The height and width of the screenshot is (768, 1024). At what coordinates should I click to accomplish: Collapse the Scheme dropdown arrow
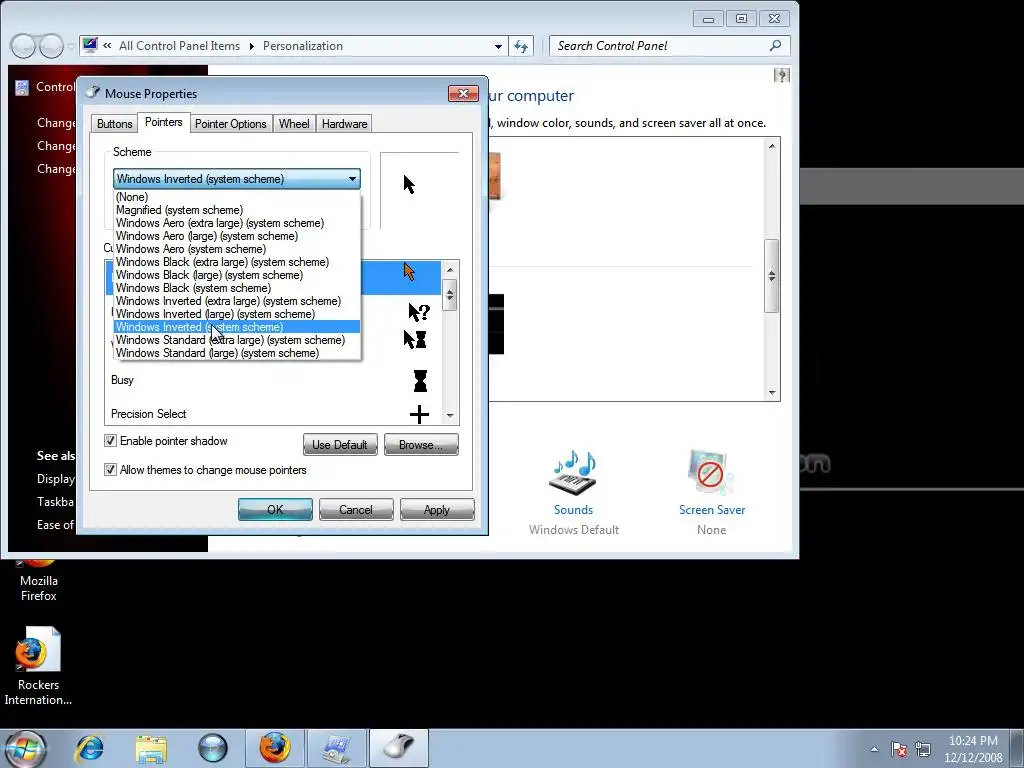tap(352, 179)
